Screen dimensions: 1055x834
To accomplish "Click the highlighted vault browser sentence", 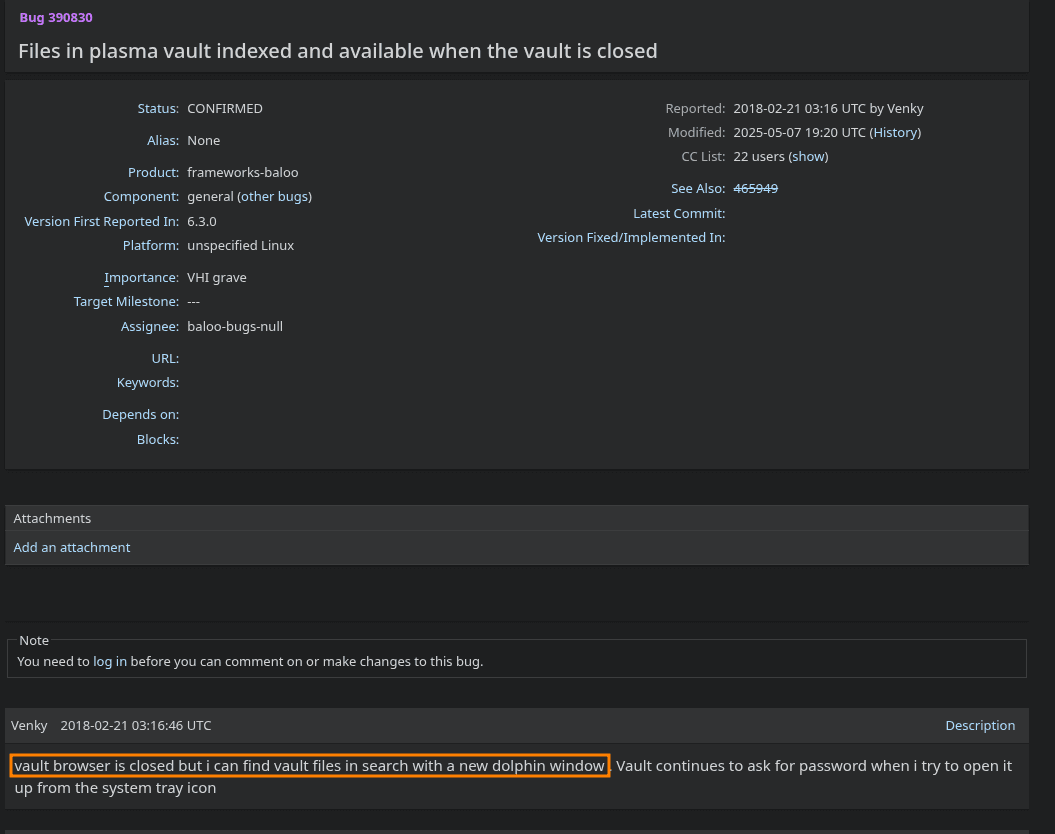I will pyautogui.click(x=310, y=767).
